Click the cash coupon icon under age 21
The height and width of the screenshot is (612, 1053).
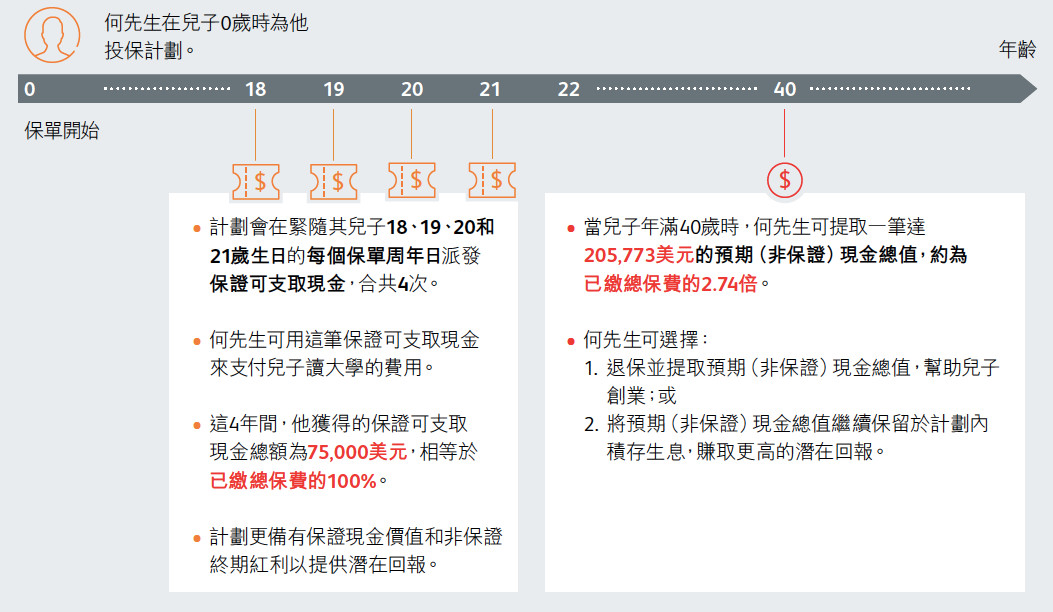pyautogui.click(x=492, y=180)
